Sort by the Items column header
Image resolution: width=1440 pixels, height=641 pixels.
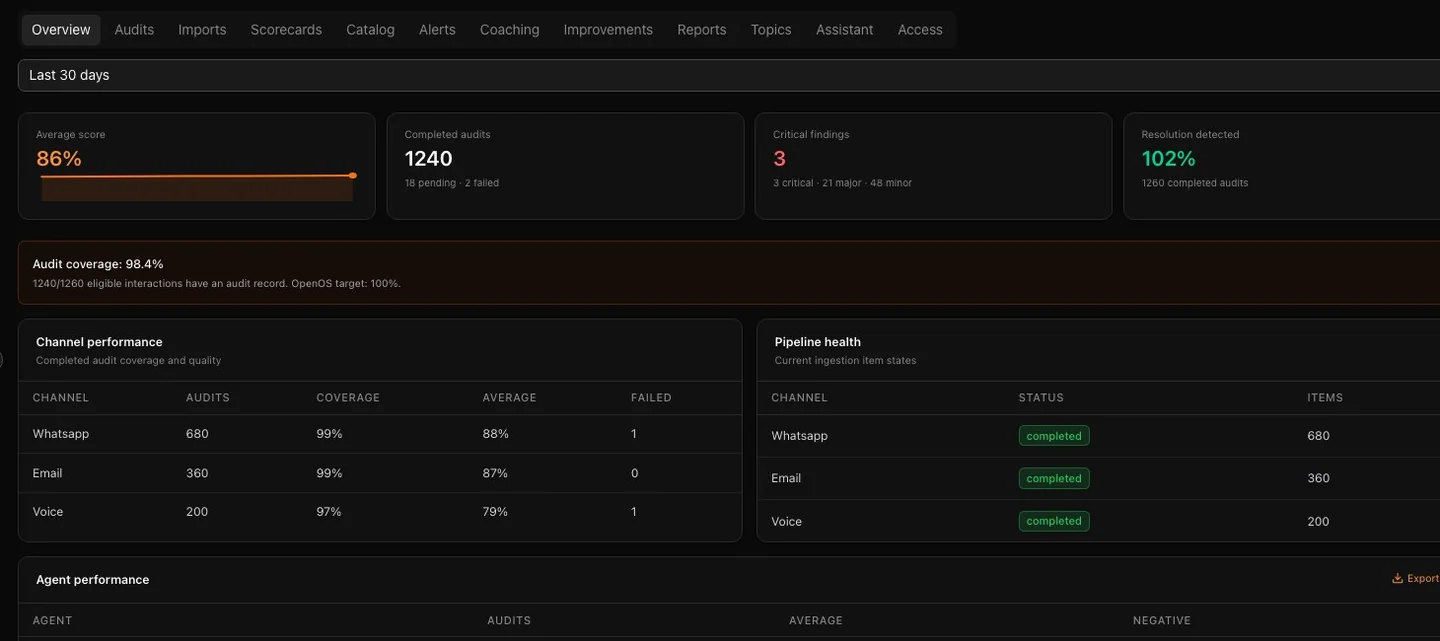pyautogui.click(x=1325, y=398)
